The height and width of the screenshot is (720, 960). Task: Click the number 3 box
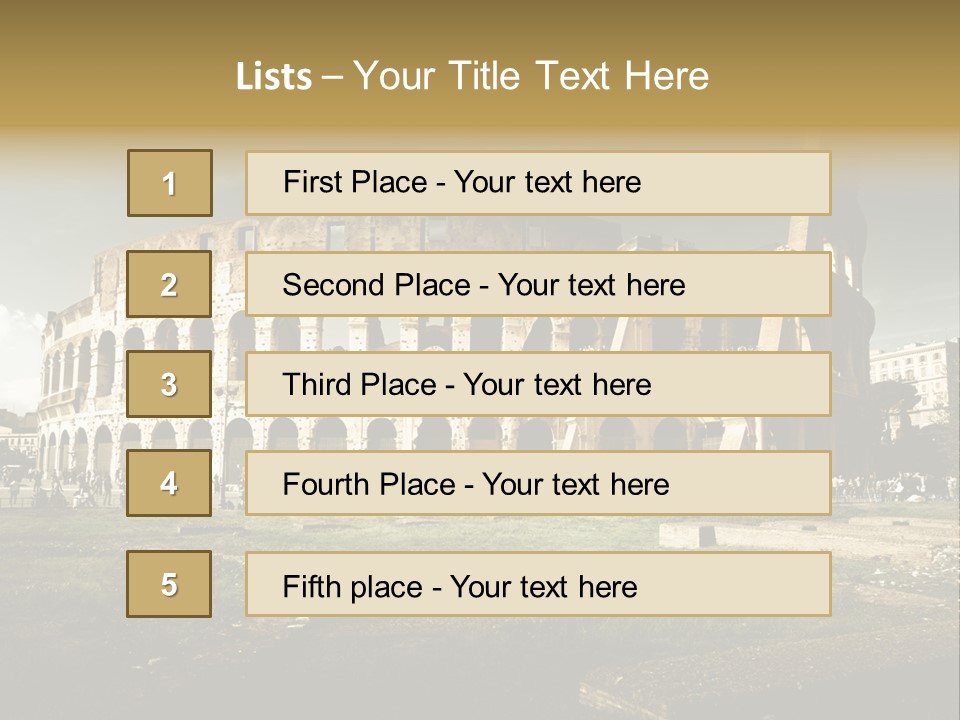169,384
